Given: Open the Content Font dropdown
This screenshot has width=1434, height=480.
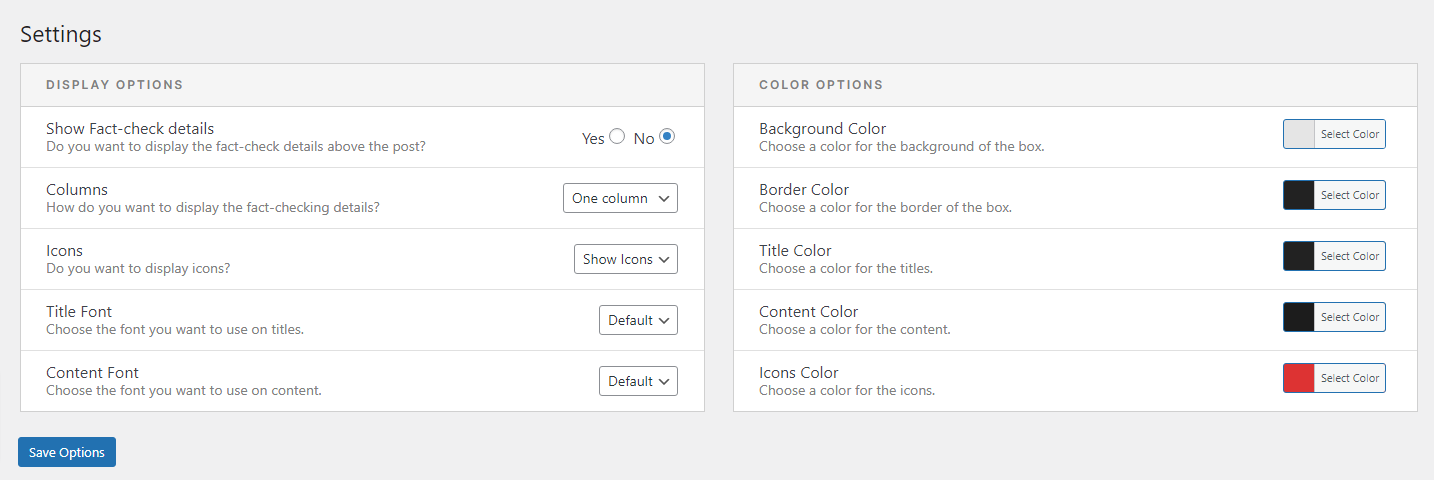Looking at the screenshot, I should 638,381.
